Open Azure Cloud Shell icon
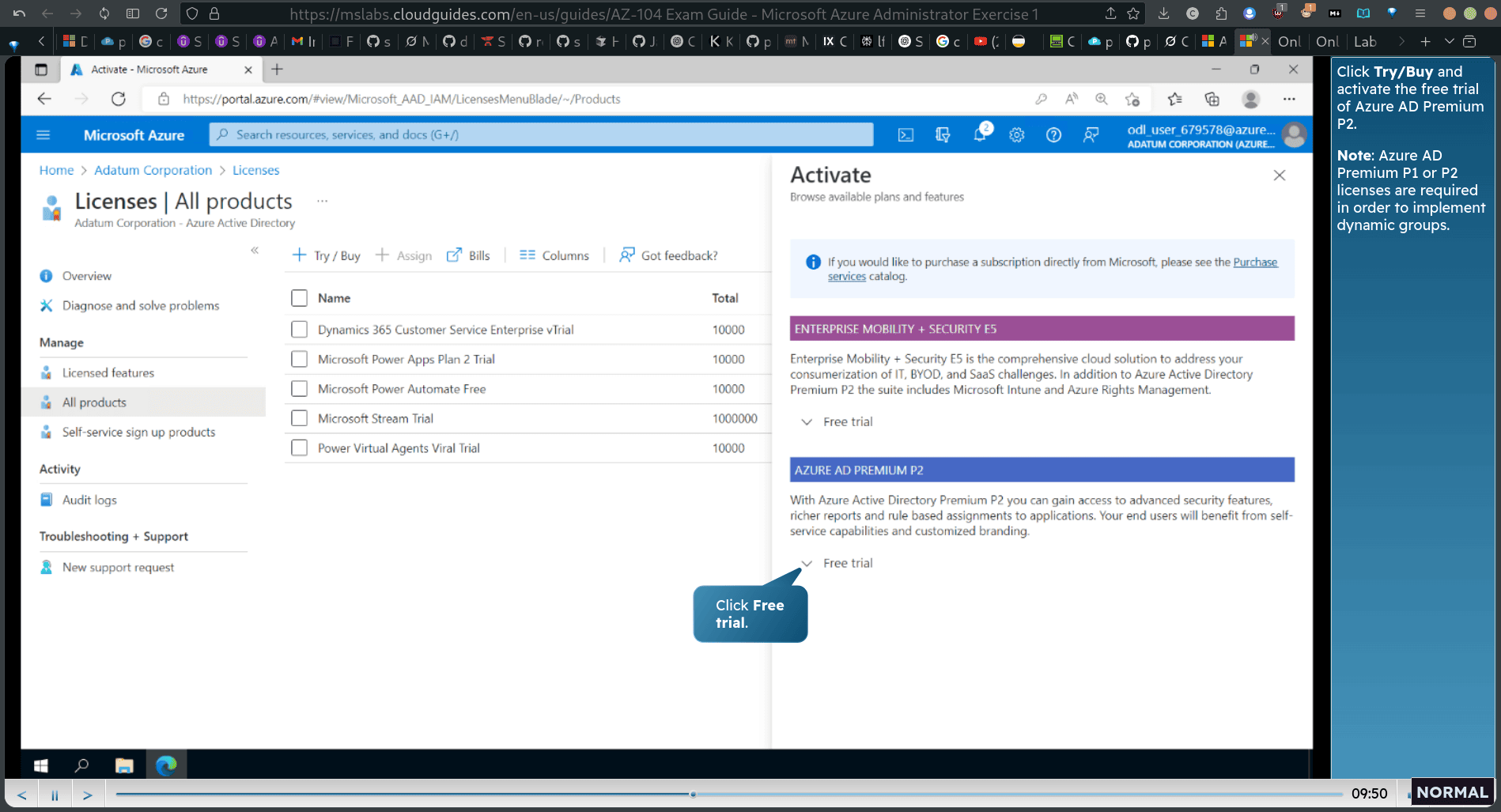 tap(906, 135)
